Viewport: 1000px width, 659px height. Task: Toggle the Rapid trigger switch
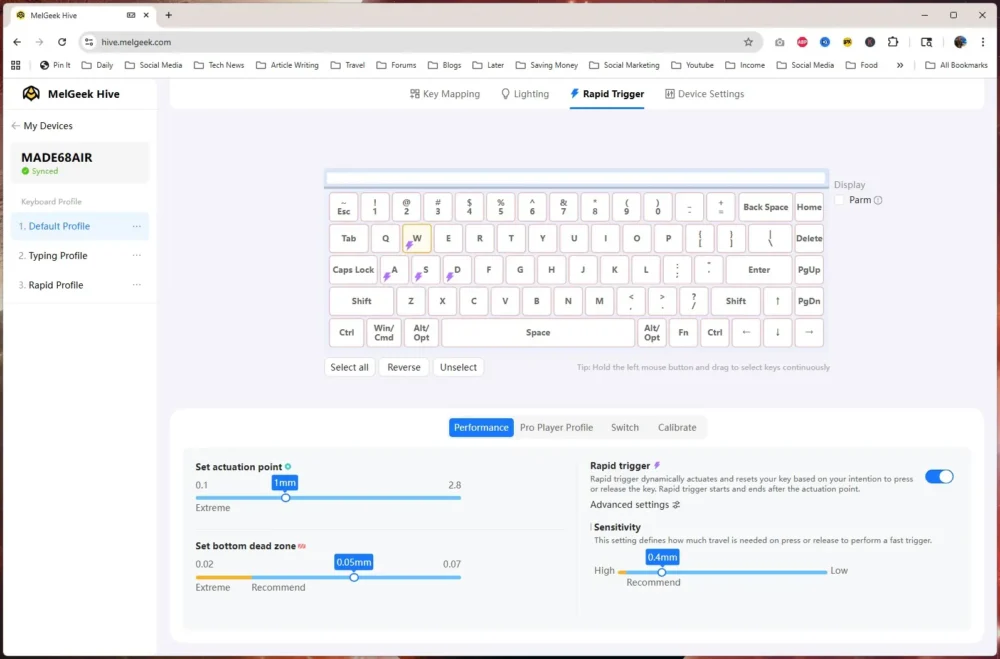coord(939,477)
